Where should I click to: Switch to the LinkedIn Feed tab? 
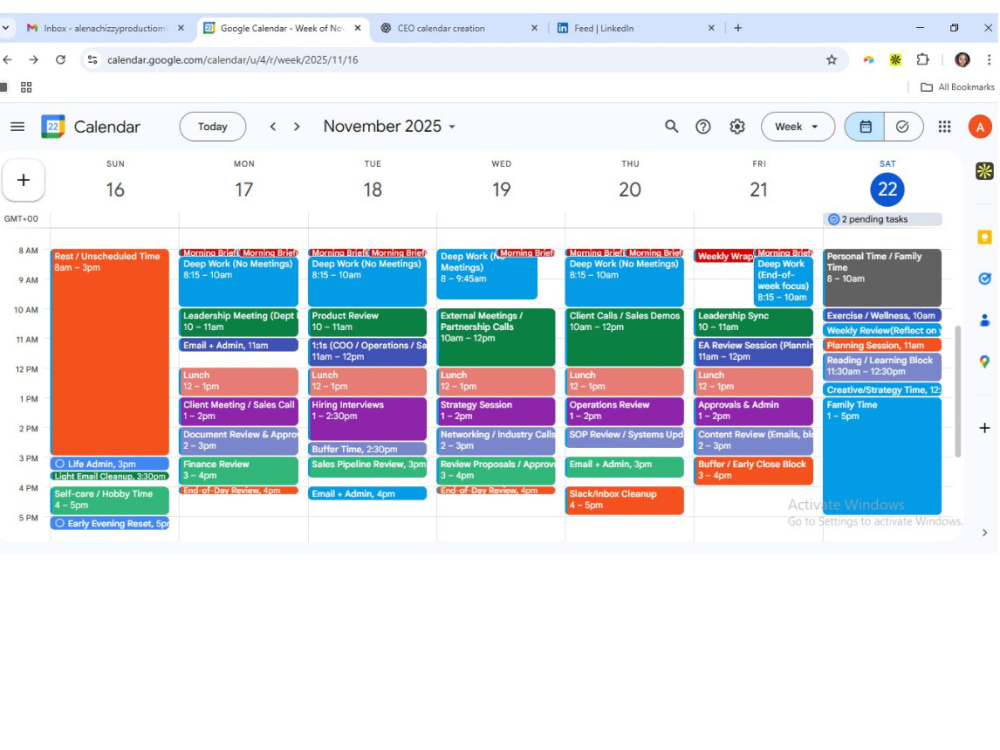[x=635, y=28]
